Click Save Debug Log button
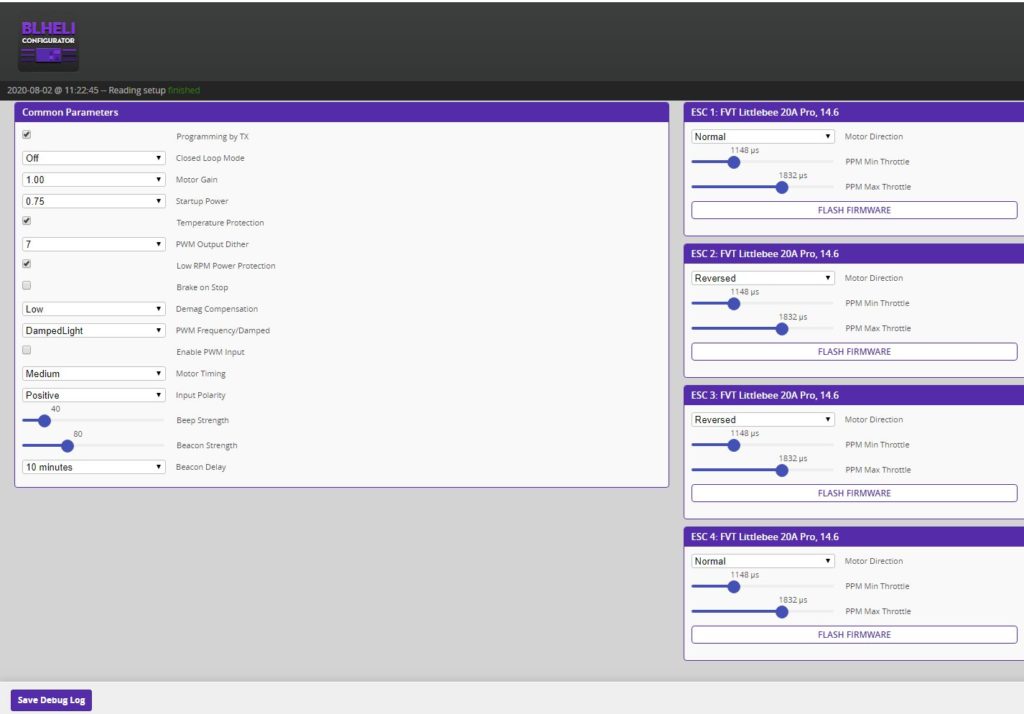Screen dimensions: 1024x714 (52, 700)
